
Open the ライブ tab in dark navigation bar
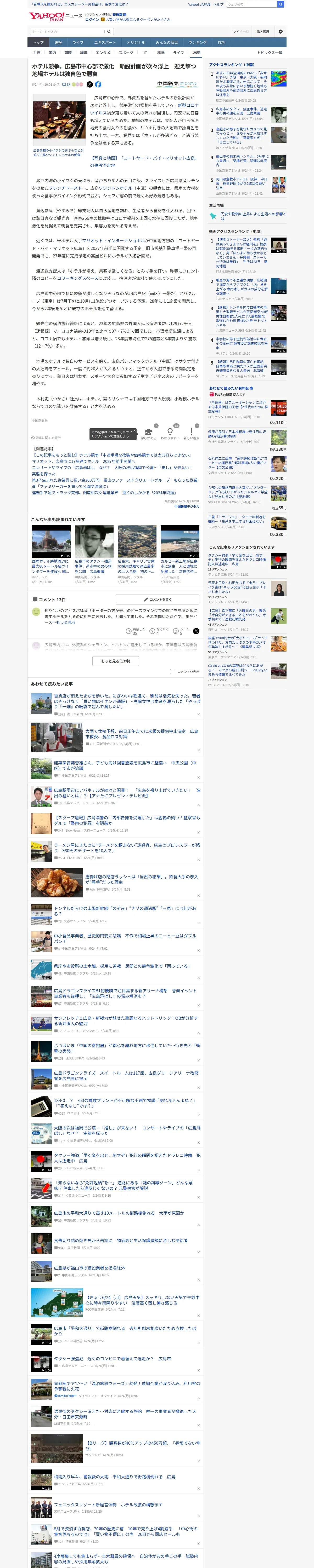pos(78,43)
